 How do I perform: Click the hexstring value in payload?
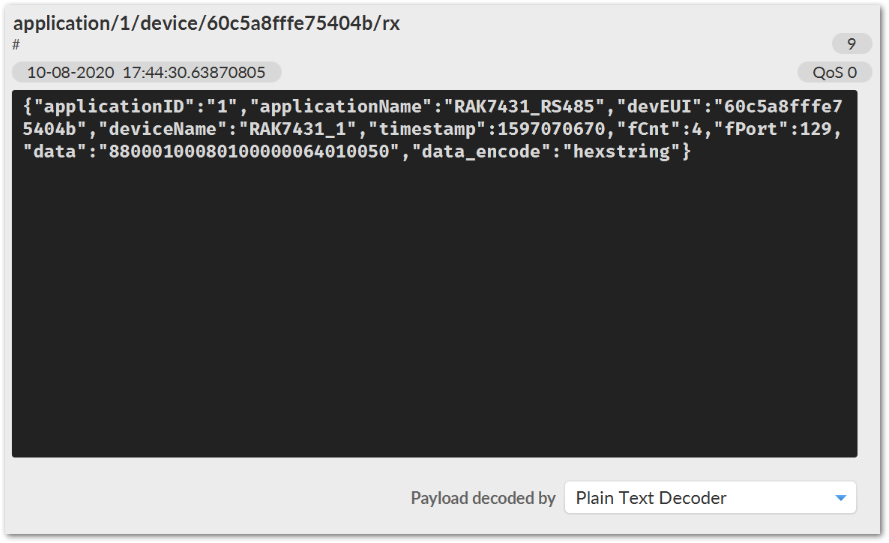point(621,151)
